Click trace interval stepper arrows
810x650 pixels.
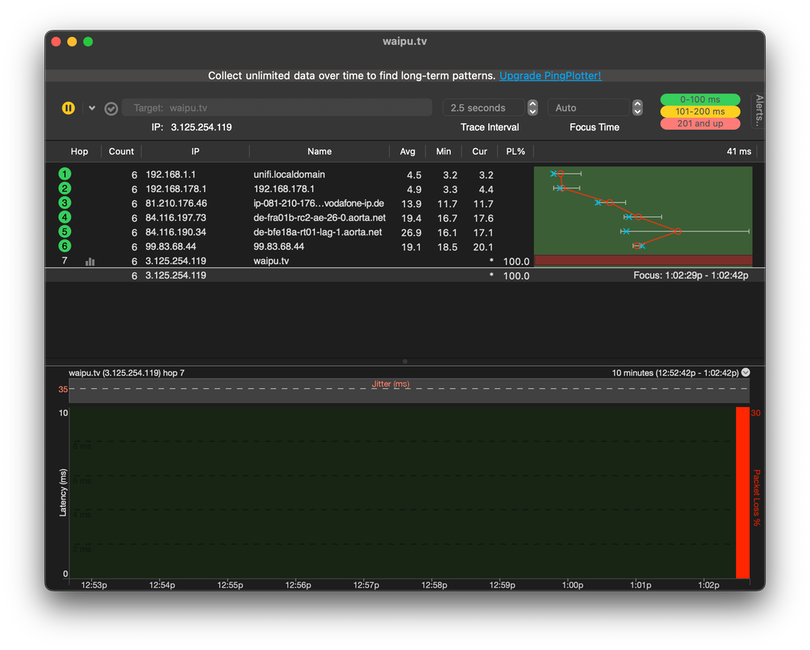coord(533,107)
